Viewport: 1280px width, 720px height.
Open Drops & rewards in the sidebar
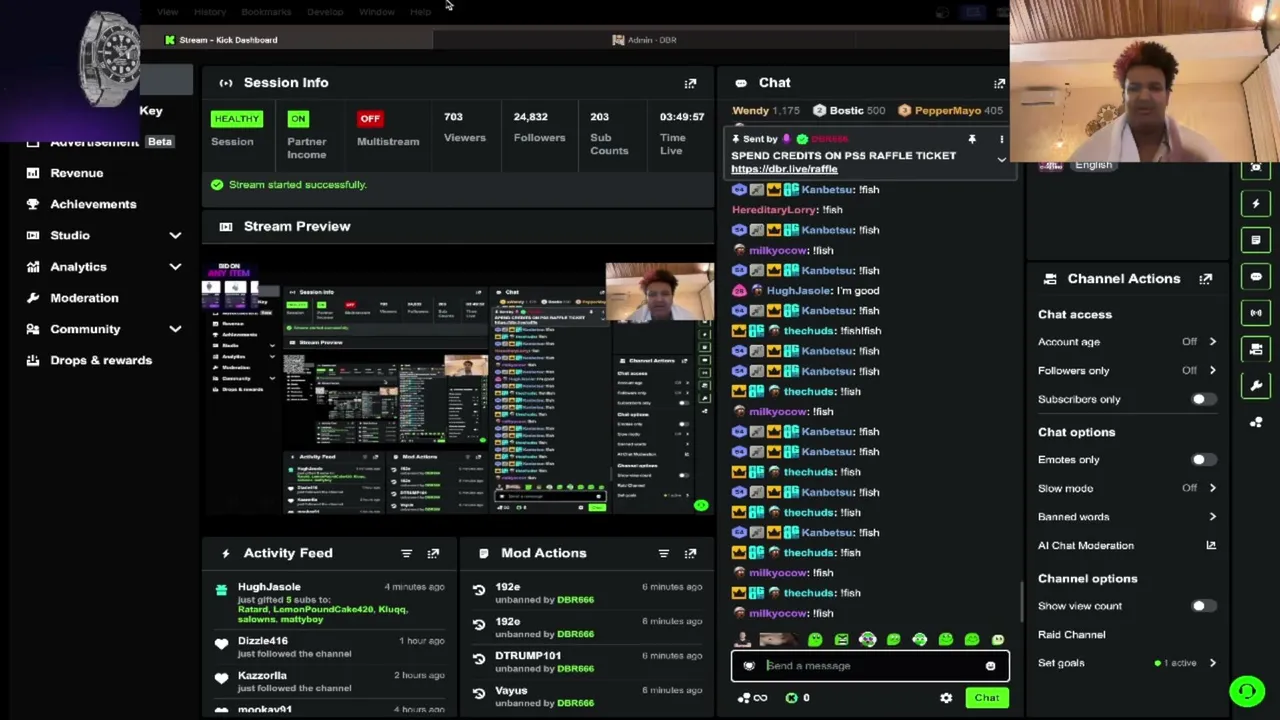(x=101, y=360)
